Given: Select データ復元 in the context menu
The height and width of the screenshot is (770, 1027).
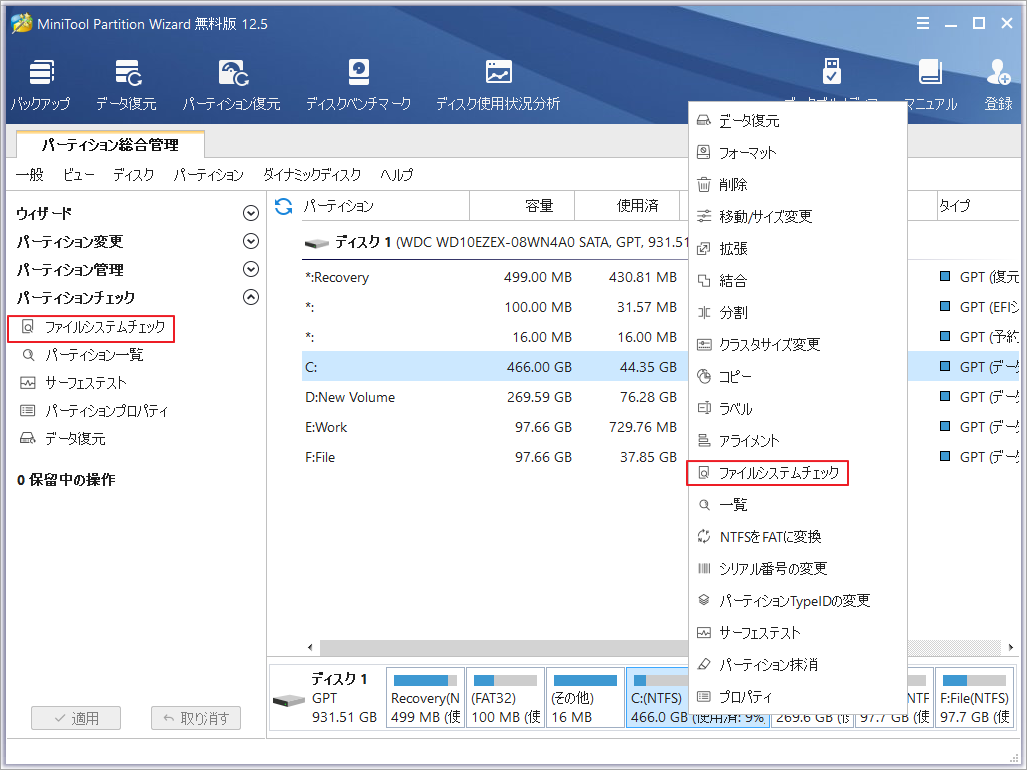Looking at the screenshot, I should (798, 121).
